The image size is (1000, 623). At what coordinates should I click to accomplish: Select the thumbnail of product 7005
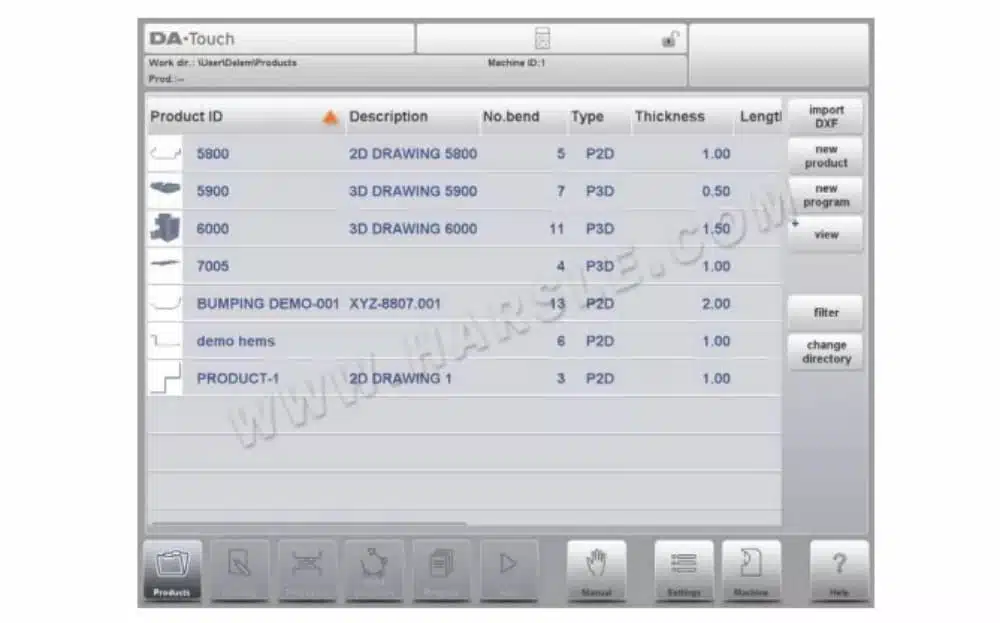click(x=165, y=265)
